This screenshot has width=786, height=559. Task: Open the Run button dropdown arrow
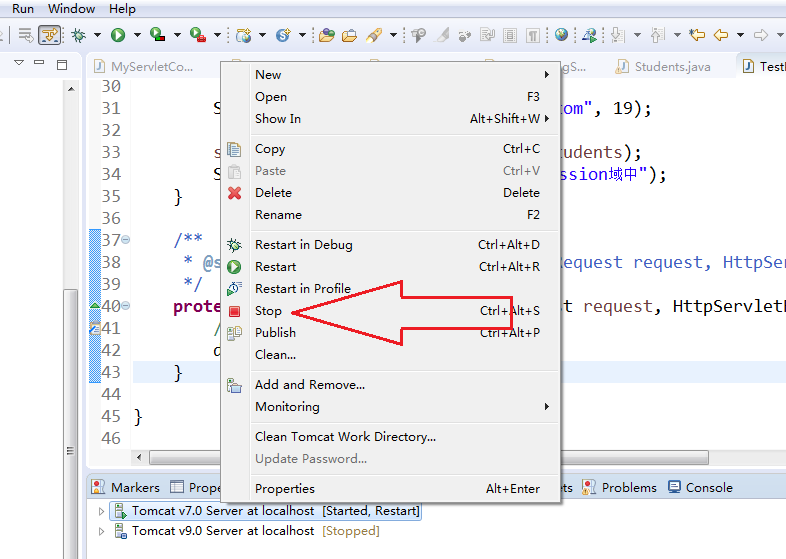point(136,36)
